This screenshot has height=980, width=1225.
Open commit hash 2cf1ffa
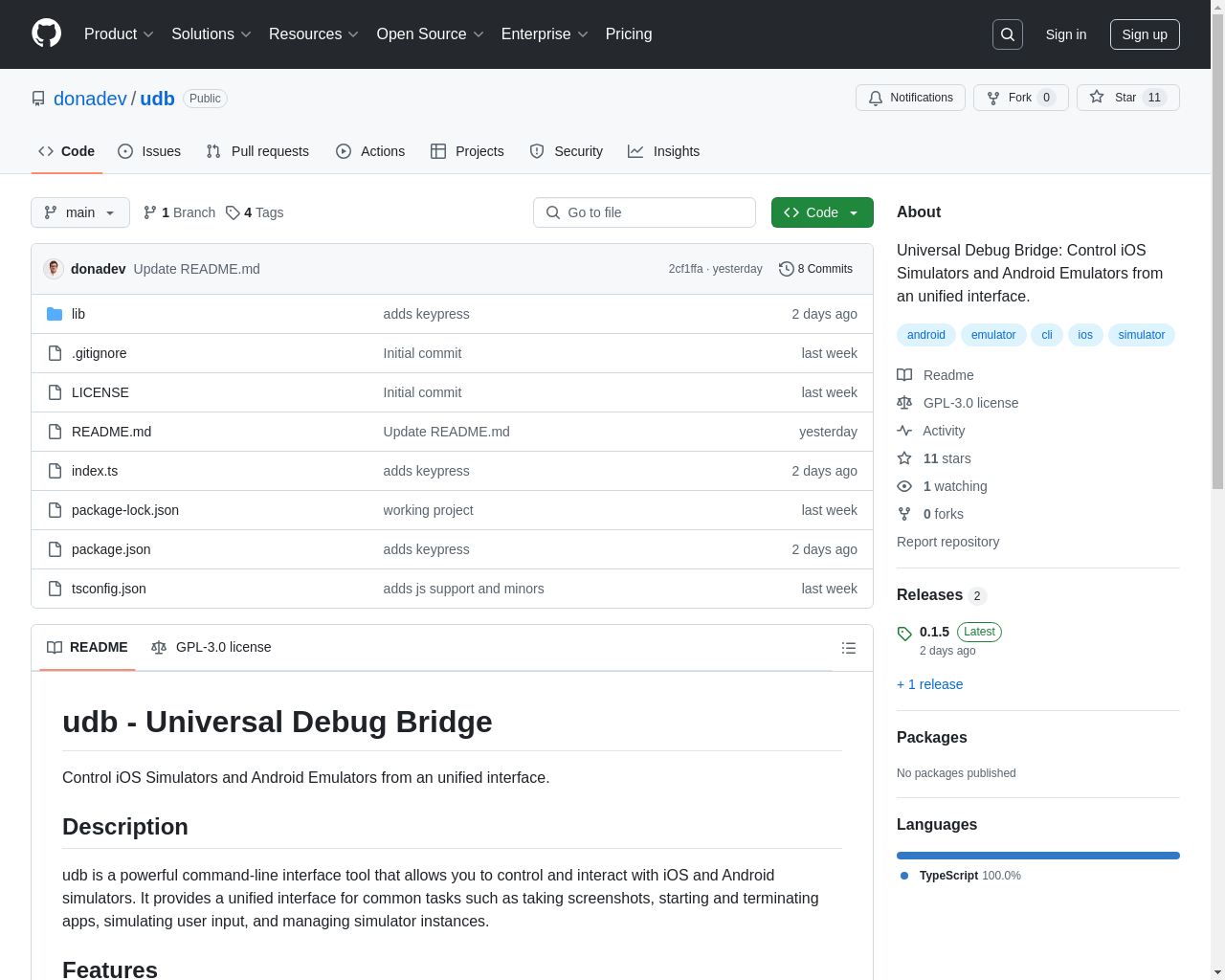(685, 269)
